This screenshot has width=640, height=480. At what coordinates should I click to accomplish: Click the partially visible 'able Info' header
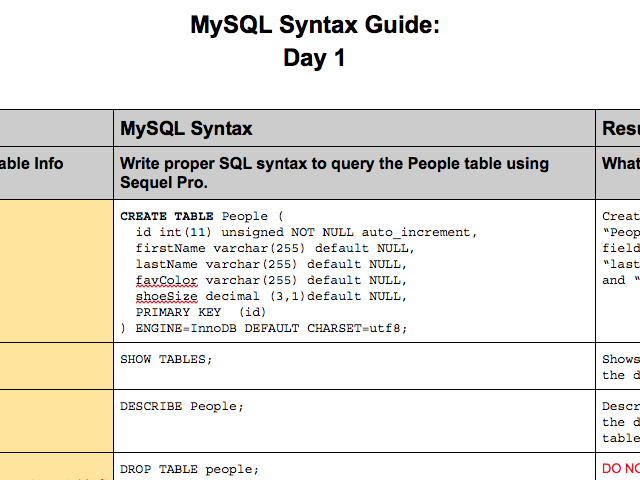click(32, 164)
